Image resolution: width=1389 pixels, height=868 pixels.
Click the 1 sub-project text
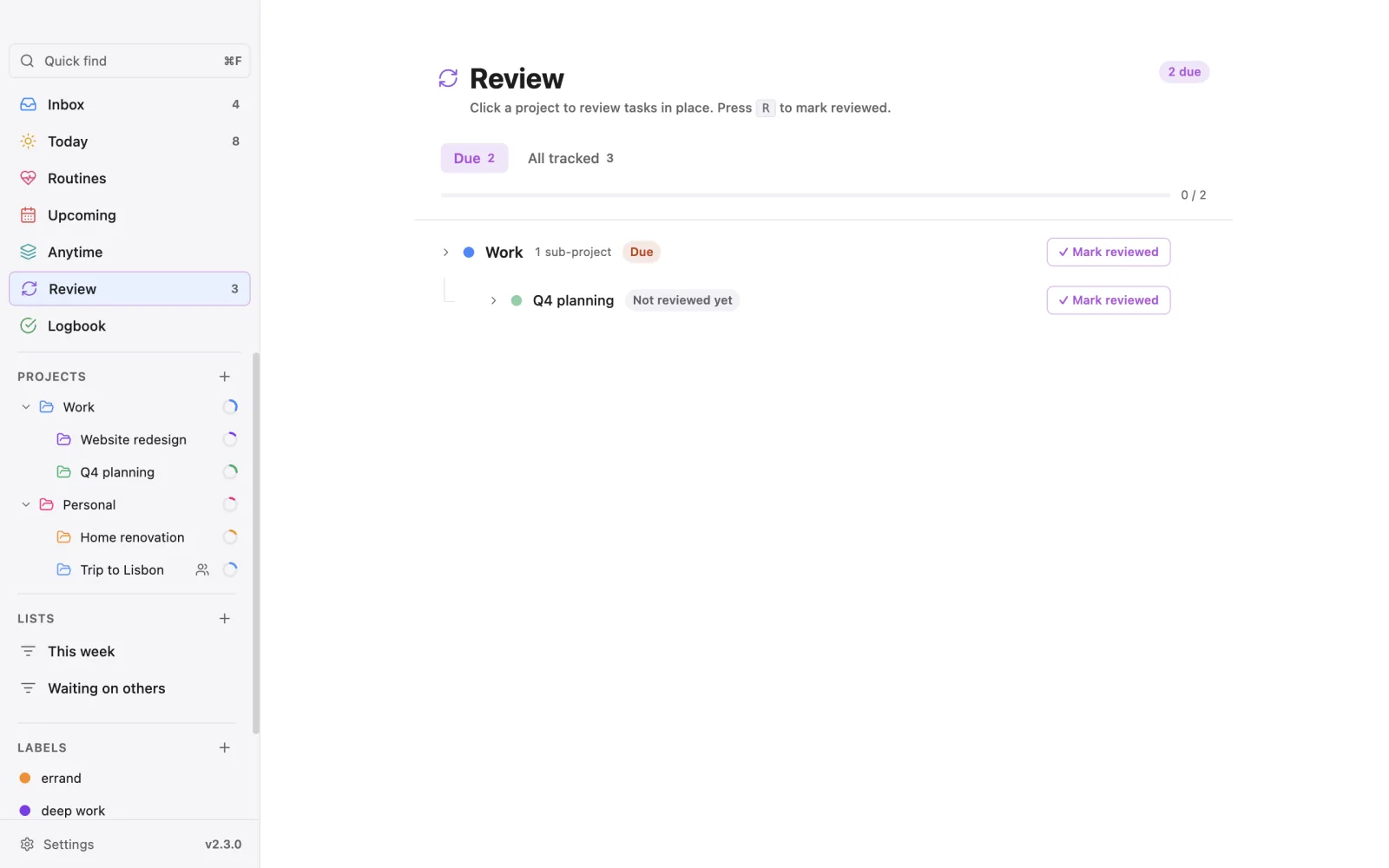pos(573,252)
